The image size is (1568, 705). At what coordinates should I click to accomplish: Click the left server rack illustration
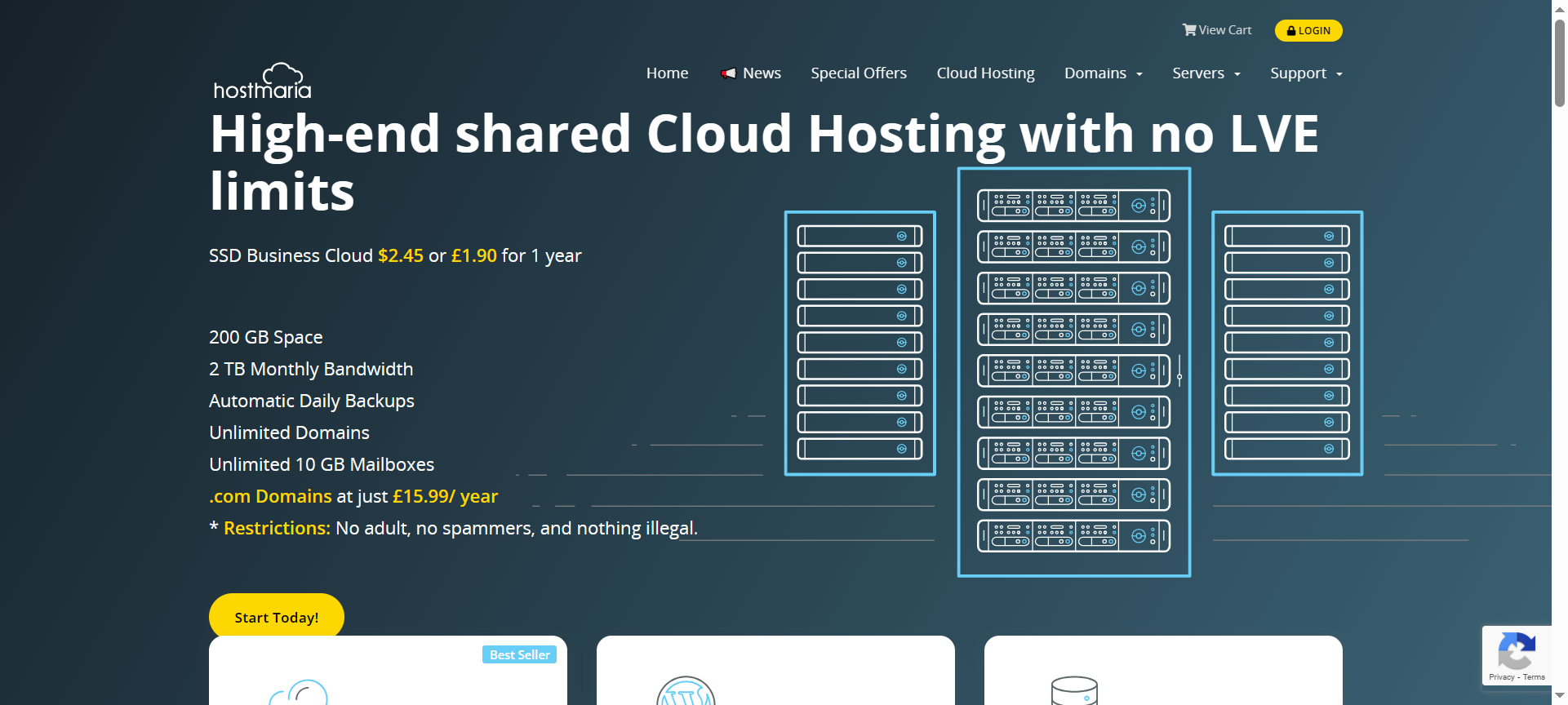click(860, 343)
